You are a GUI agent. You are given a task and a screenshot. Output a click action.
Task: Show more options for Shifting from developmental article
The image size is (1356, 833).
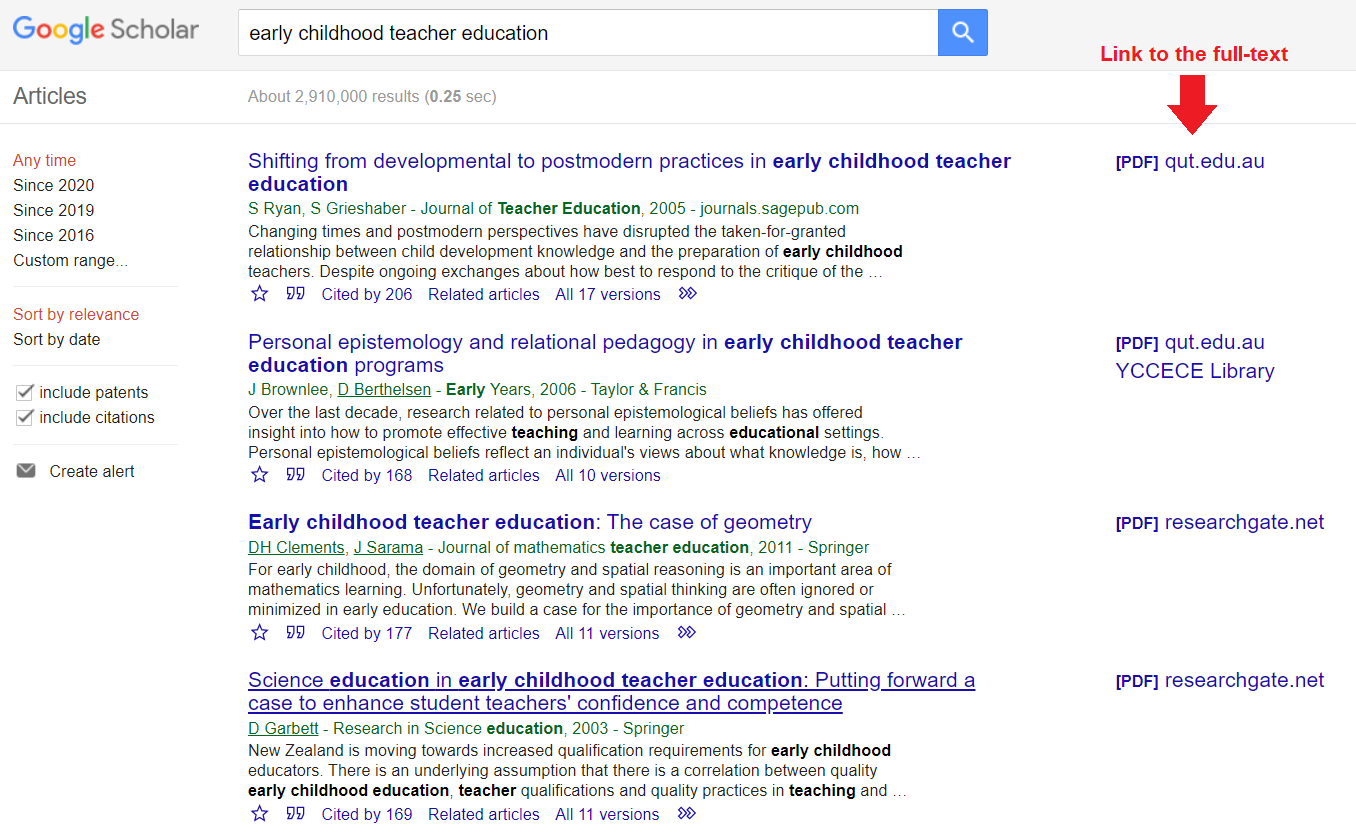(687, 294)
